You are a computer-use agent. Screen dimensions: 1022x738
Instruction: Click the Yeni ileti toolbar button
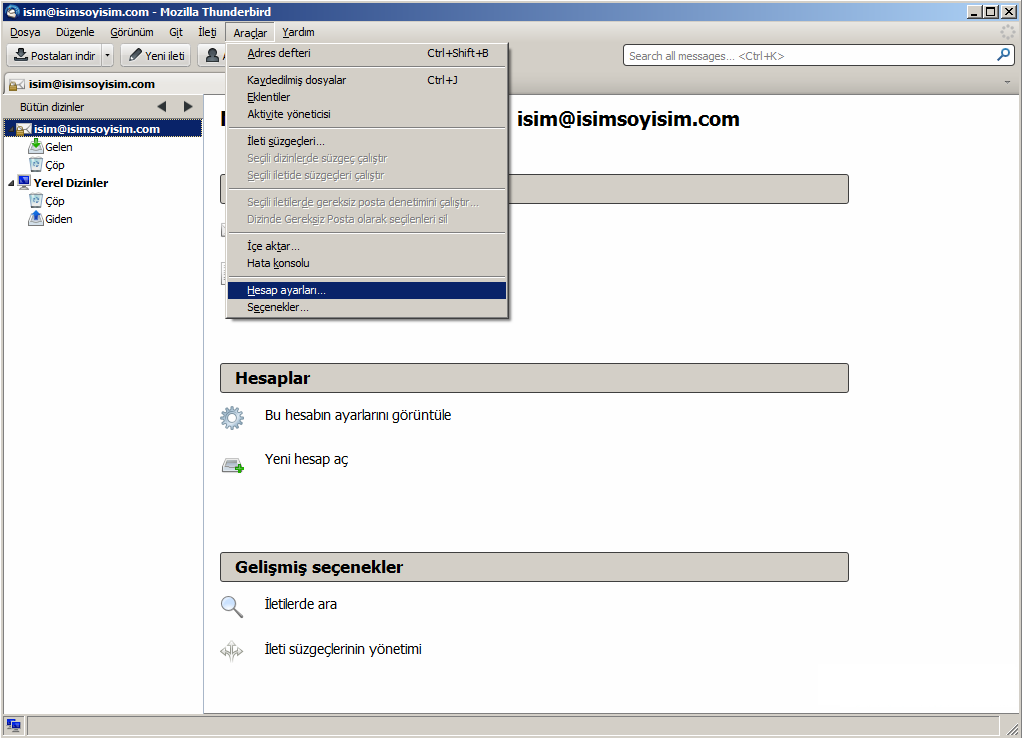point(156,56)
